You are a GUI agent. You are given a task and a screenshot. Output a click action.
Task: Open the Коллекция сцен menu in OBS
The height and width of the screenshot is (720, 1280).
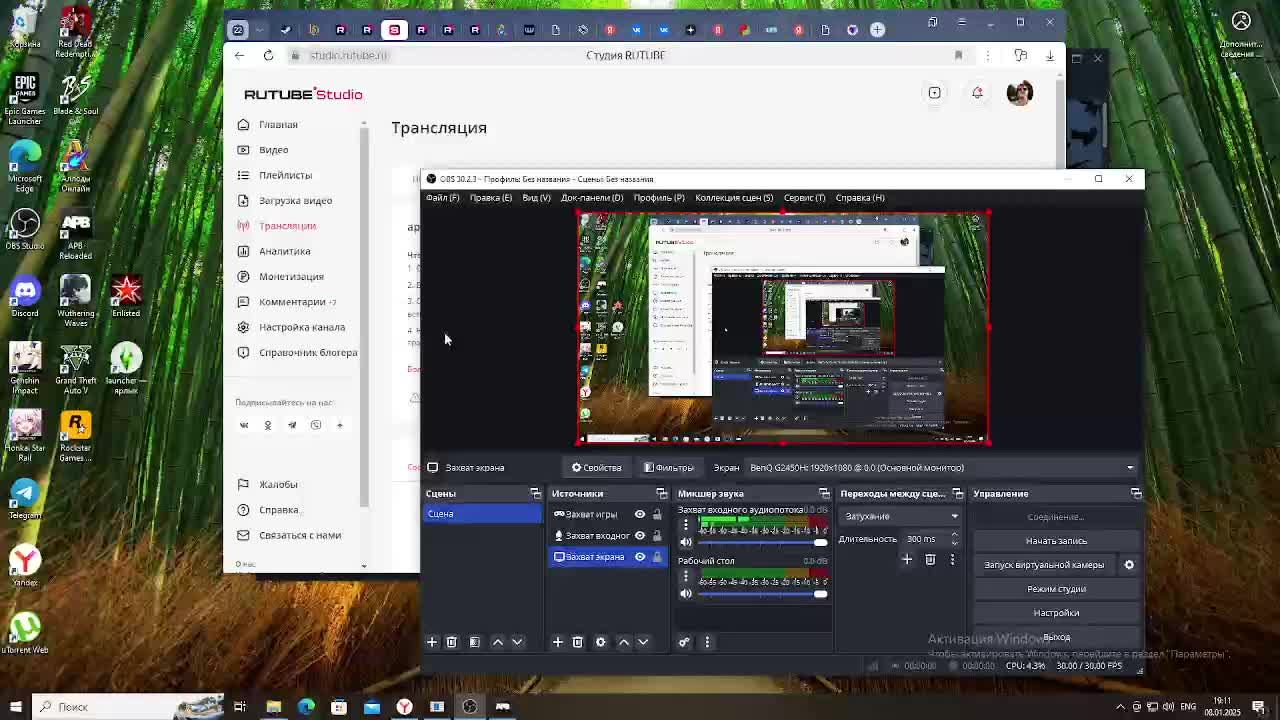tap(734, 198)
